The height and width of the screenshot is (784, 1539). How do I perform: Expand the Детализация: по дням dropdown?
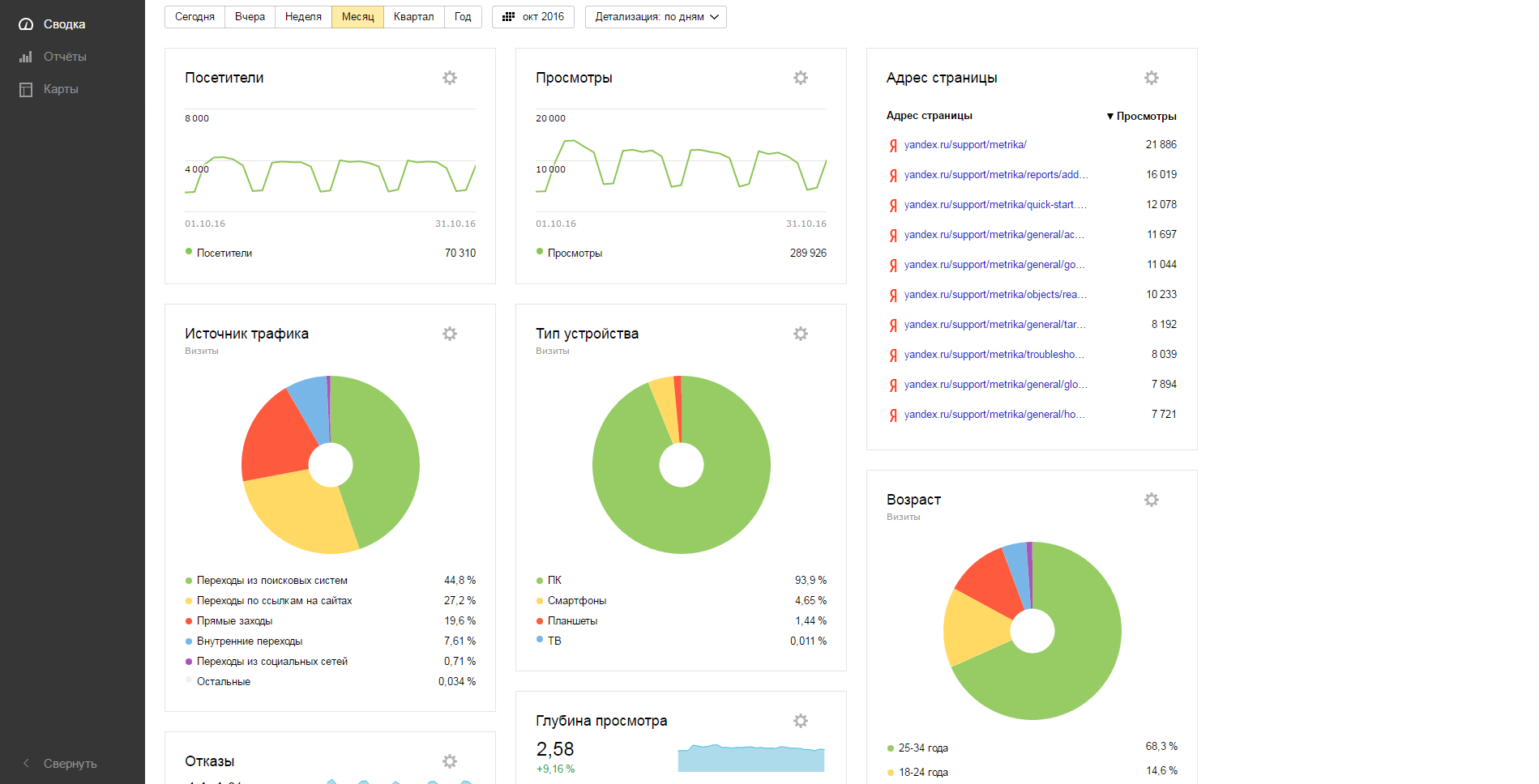(x=656, y=17)
